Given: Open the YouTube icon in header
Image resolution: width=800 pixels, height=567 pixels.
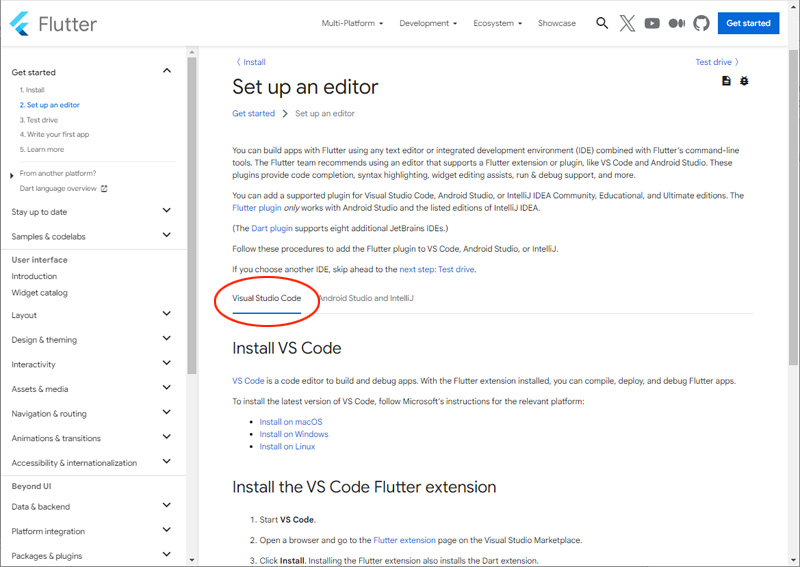Looking at the screenshot, I should pos(652,23).
